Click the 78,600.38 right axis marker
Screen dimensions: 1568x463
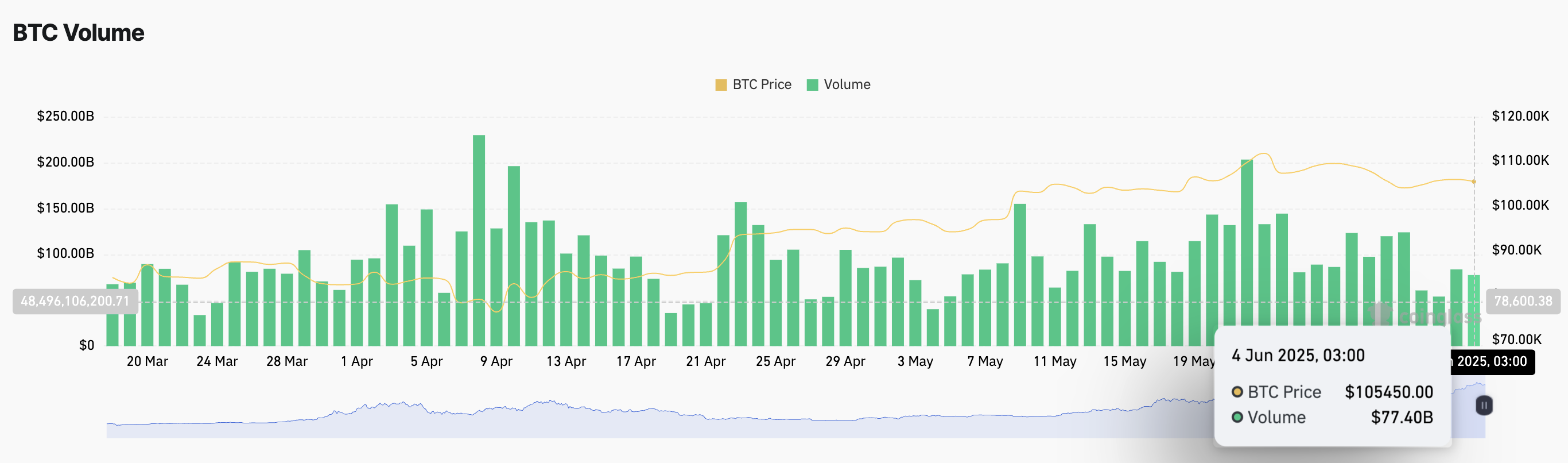pyautogui.click(x=1523, y=301)
